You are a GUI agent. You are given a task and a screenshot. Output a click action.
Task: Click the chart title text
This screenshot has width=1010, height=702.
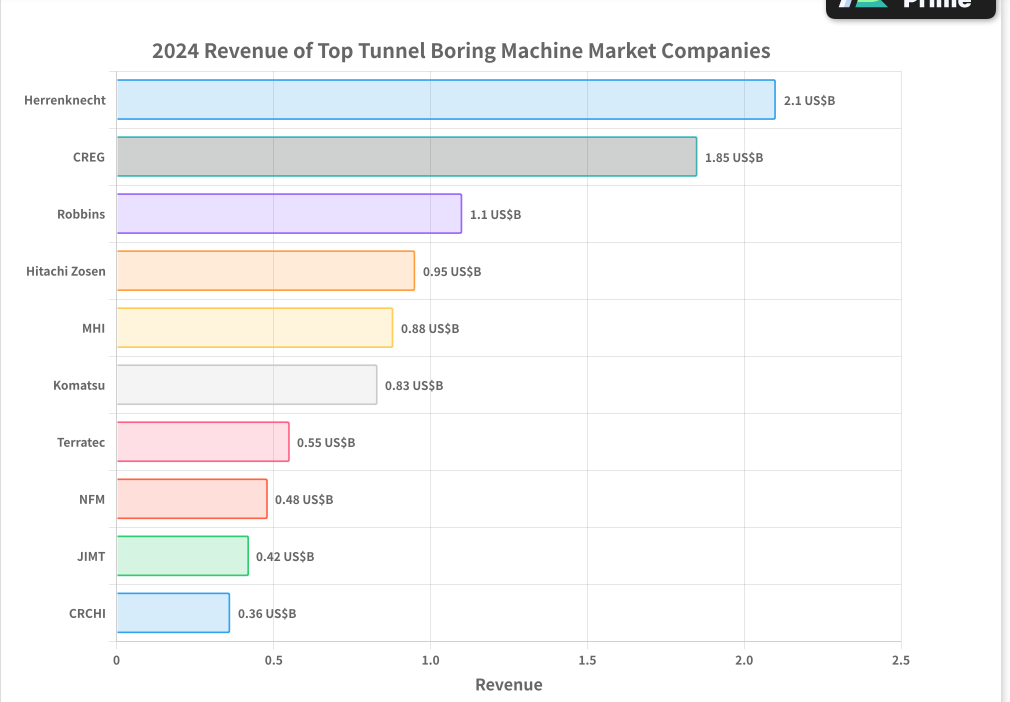[460, 50]
